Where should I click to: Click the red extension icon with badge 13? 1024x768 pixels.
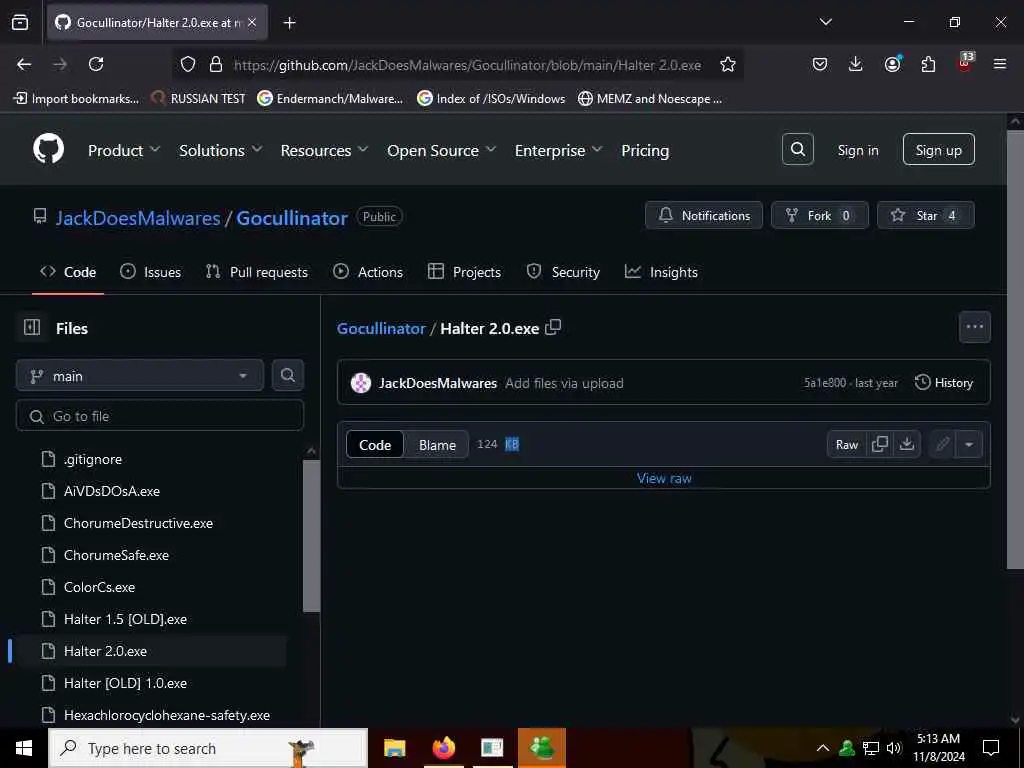coord(965,62)
